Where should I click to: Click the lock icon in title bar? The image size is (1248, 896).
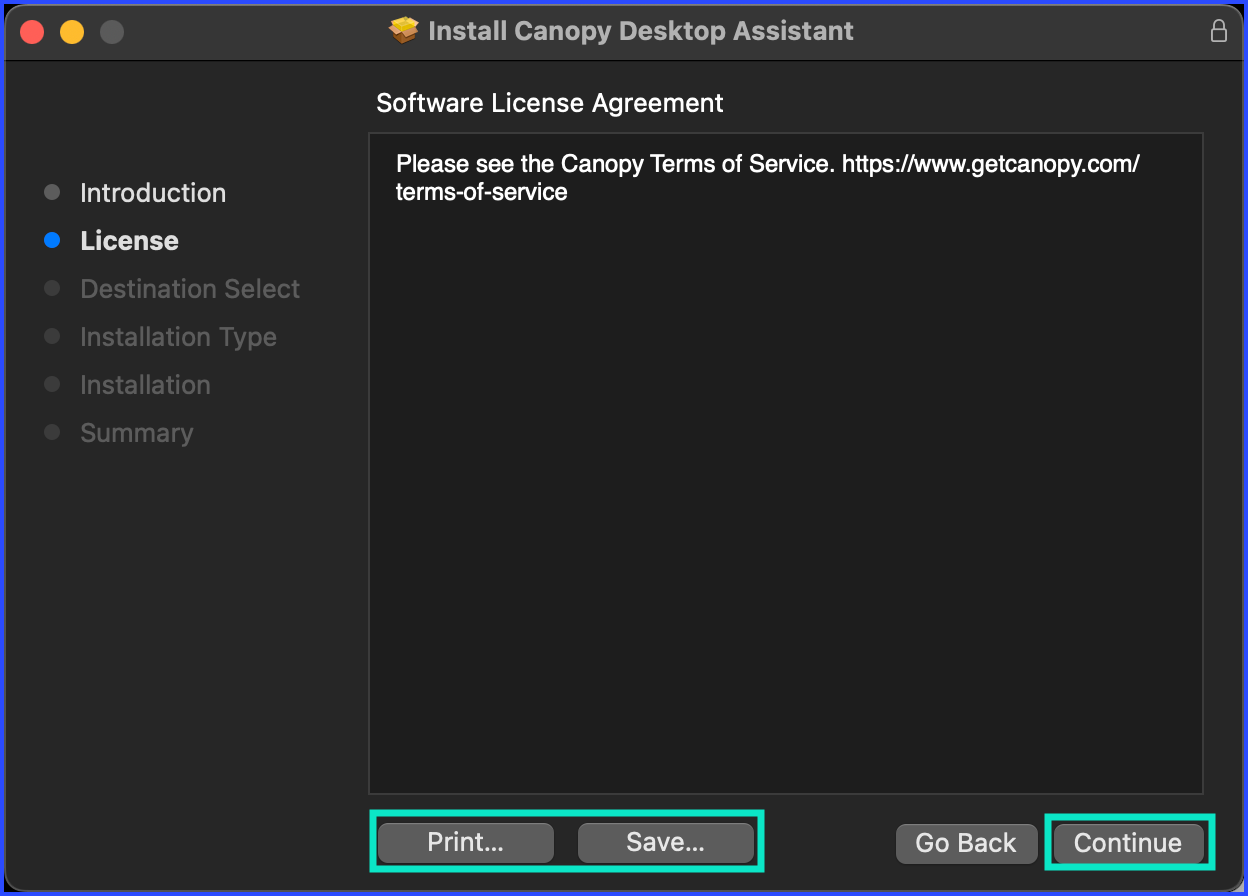(x=1218, y=31)
